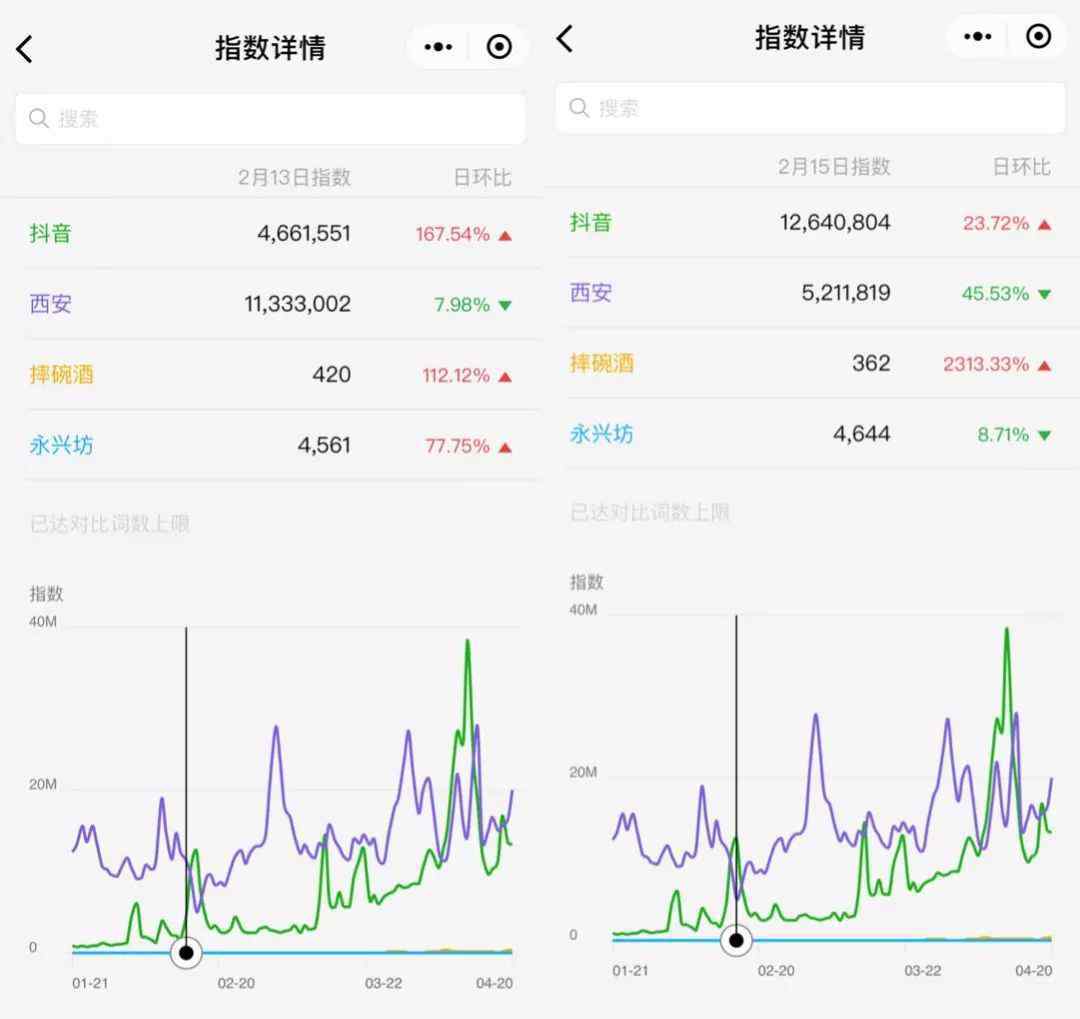
Task: Click the red up arrow beside 167.54%
Action: 505,236
